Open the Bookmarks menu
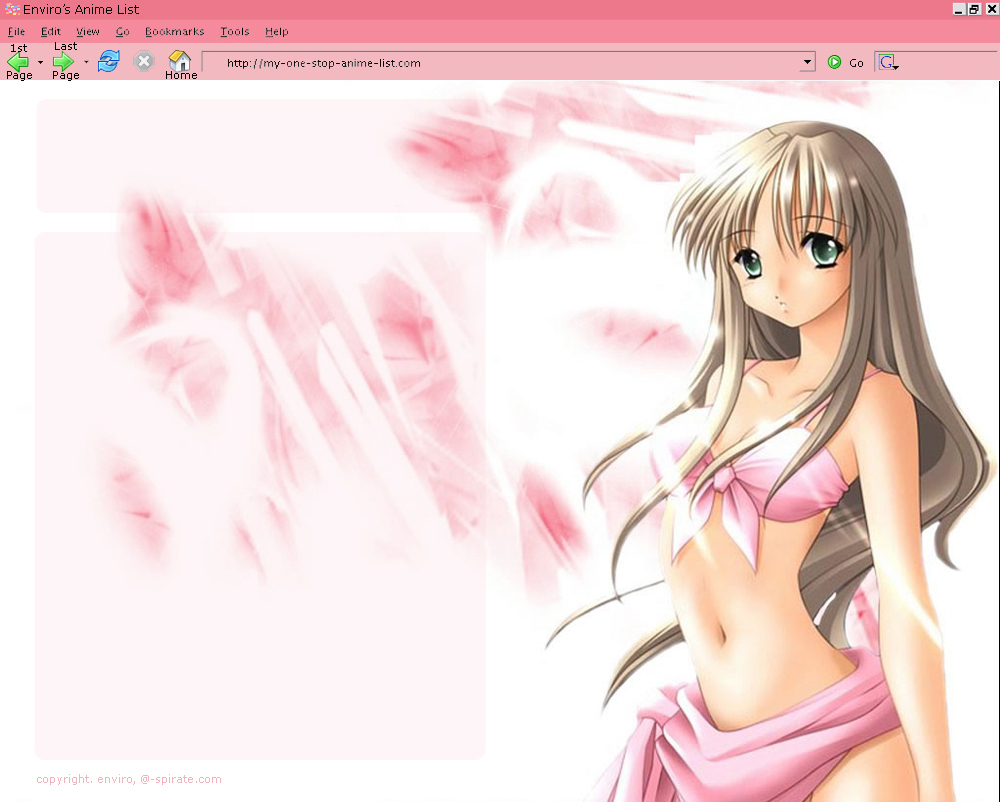This screenshot has height=802, width=1000. click(174, 31)
